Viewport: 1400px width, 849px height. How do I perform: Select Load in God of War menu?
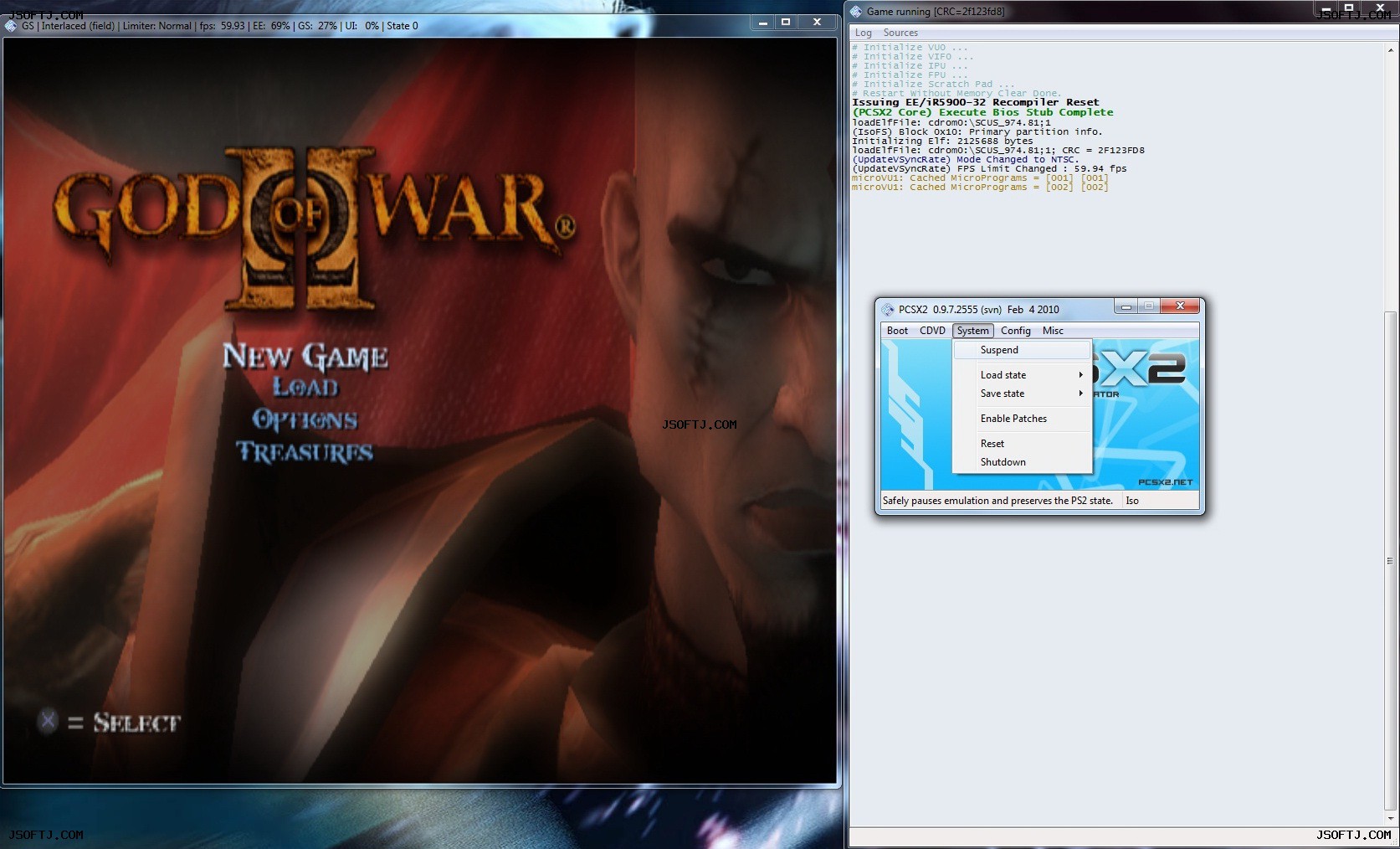pyautogui.click(x=305, y=387)
